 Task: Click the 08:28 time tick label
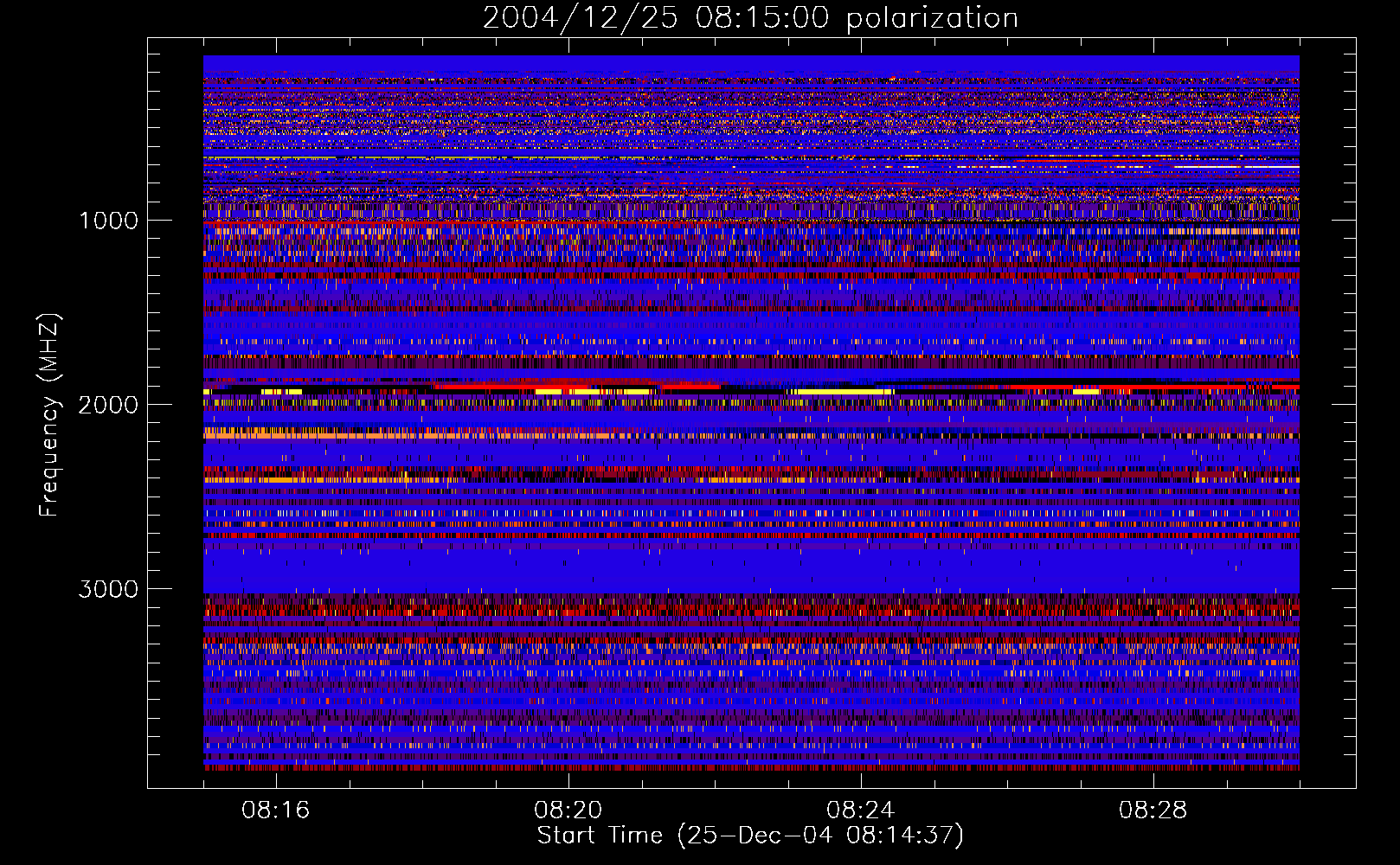click(x=1153, y=811)
